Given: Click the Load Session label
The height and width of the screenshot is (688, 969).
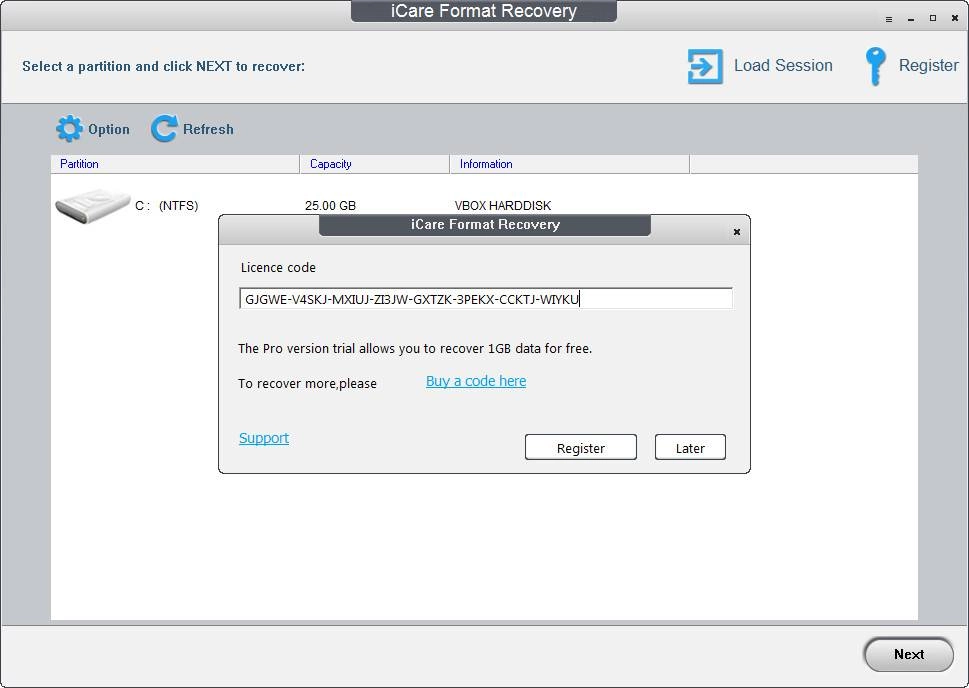Looking at the screenshot, I should [783, 66].
